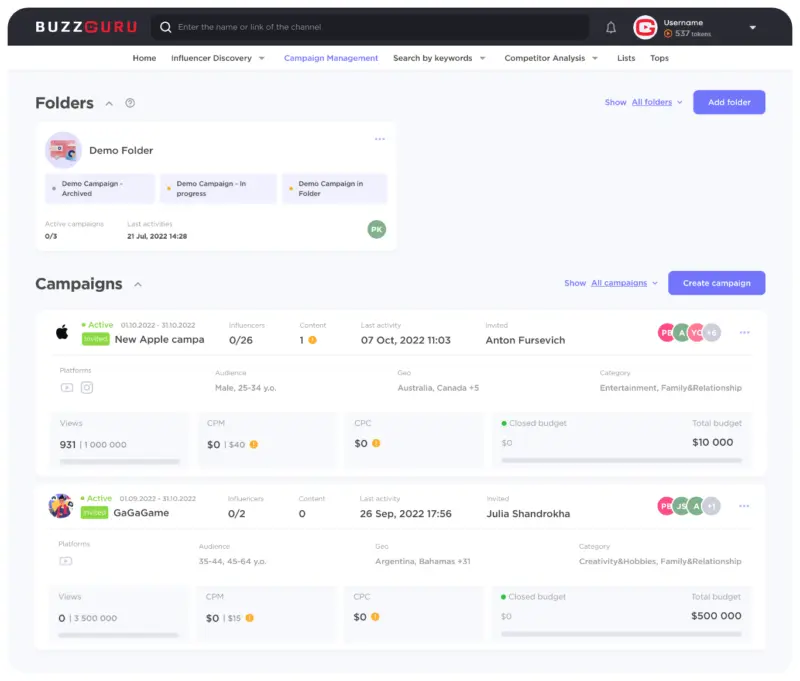The width and height of the screenshot is (800, 681).
Task: Click the channel search input field
Action: [x=380, y=28]
